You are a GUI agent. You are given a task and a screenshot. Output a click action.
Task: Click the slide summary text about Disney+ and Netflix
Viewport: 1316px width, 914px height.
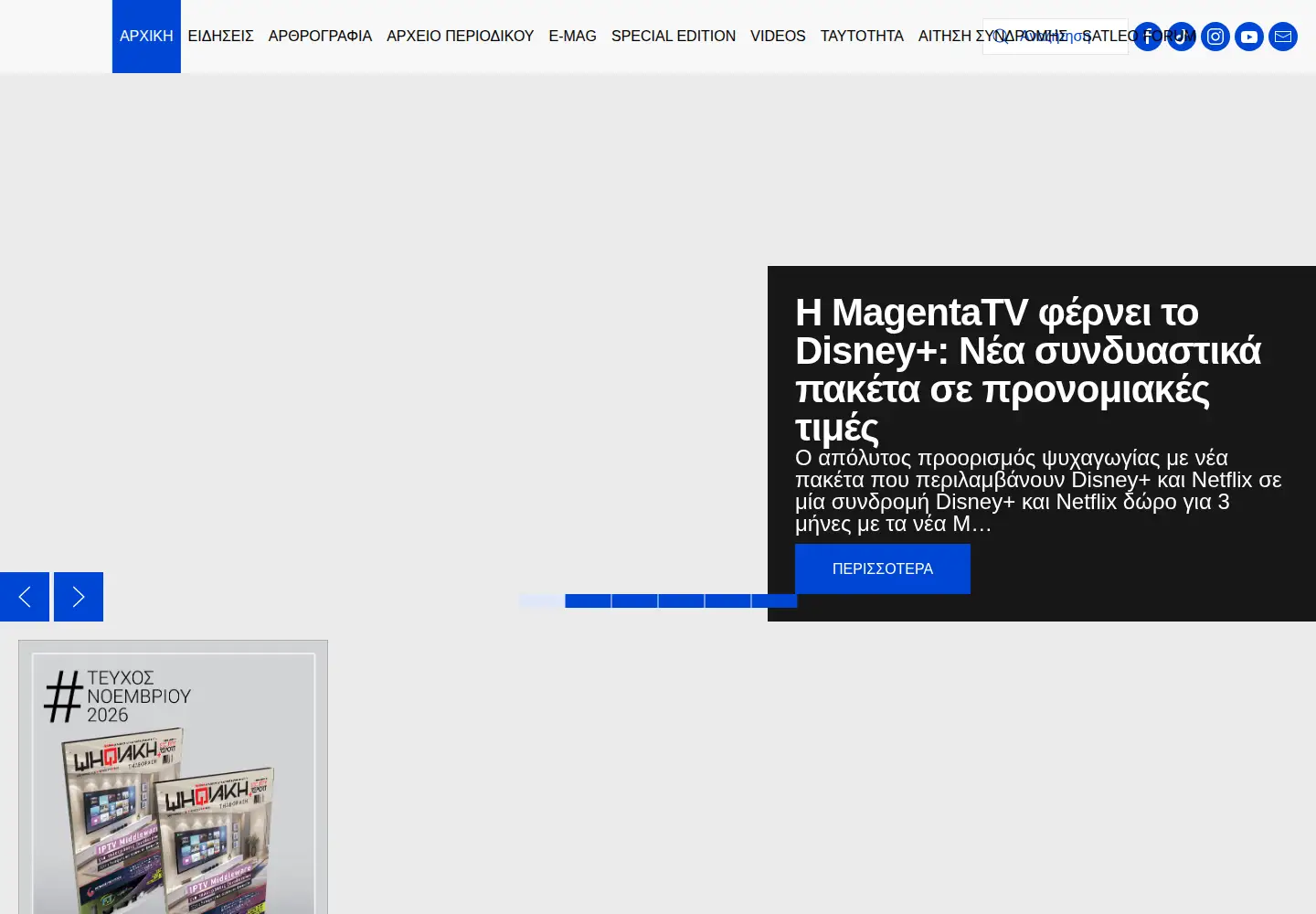[1039, 491]
